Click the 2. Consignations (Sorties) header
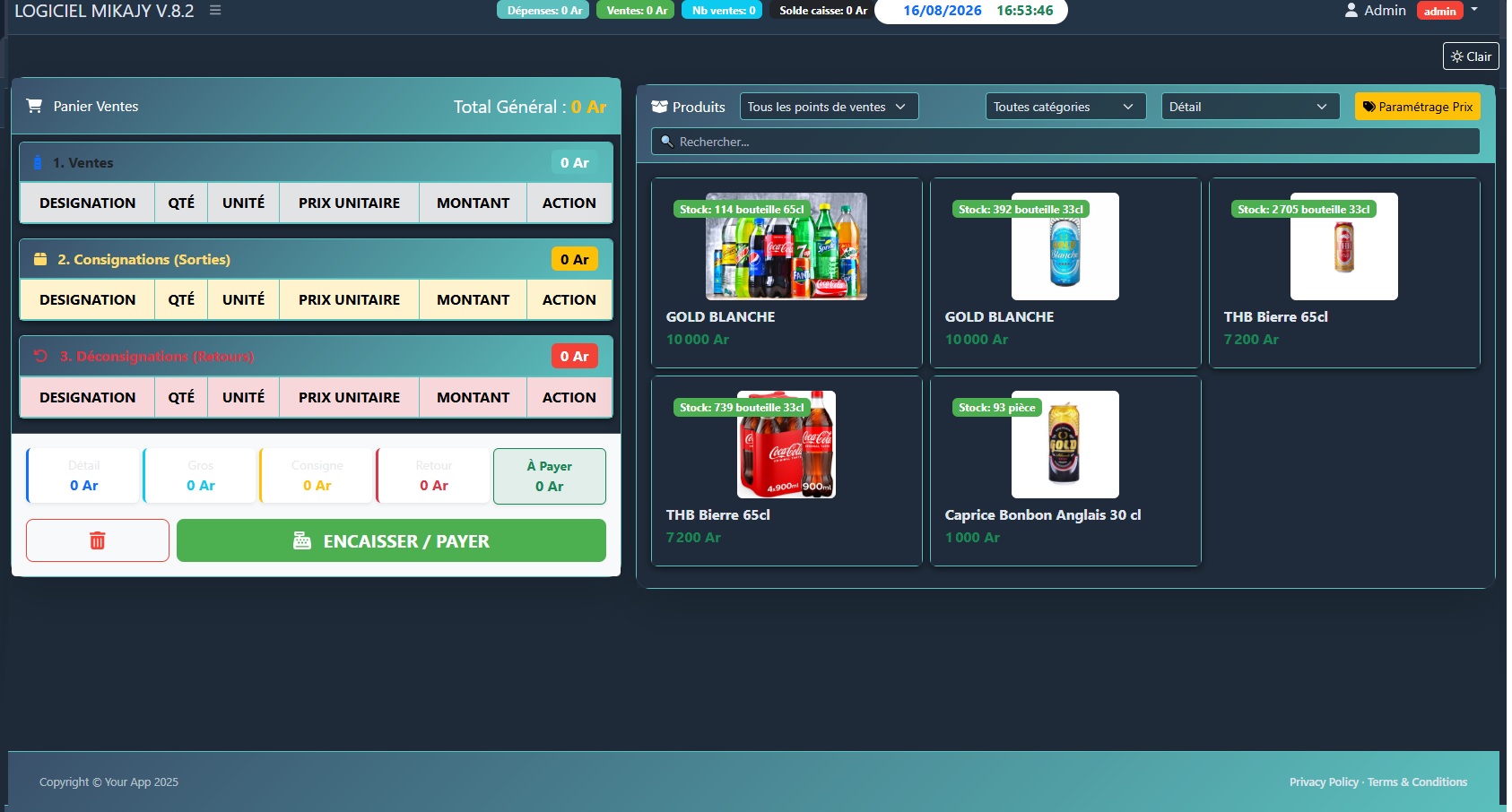 tap(316, 259)
